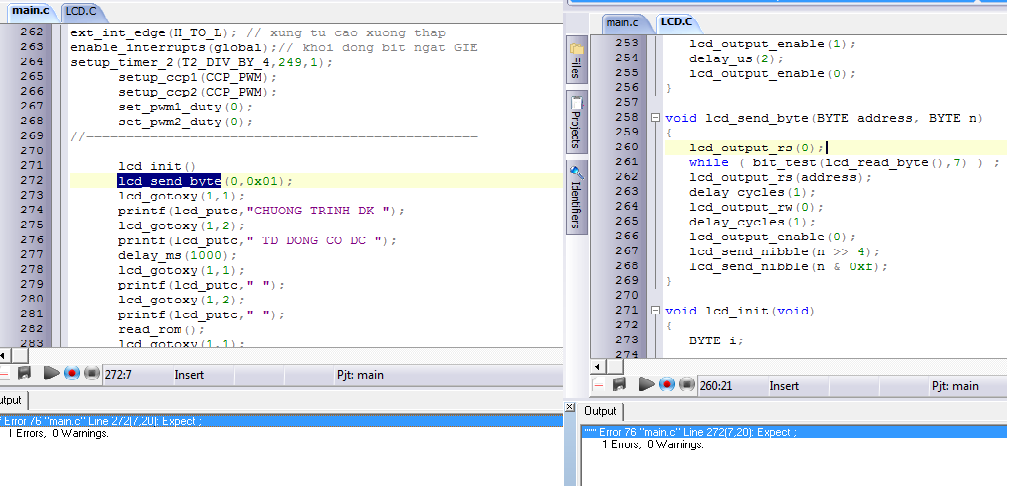This screenshot has height=486, width=1010.
Task: Click record macro icon in right status bar
Action: (667, 384)
